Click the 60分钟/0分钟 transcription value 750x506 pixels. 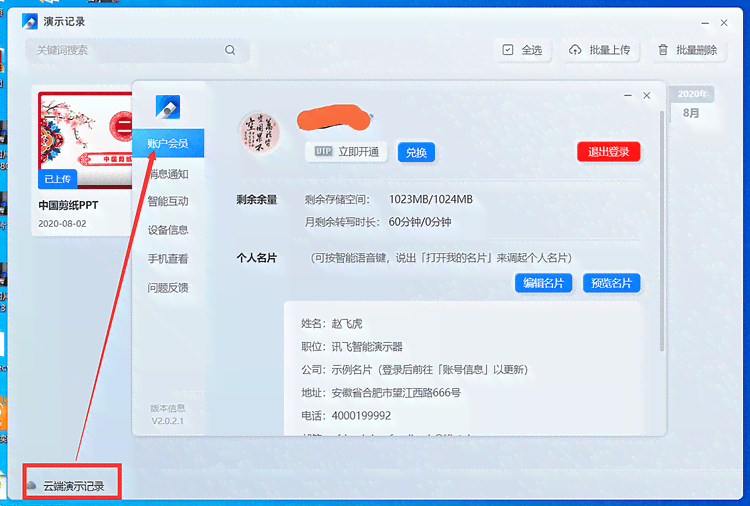point(419,222)
